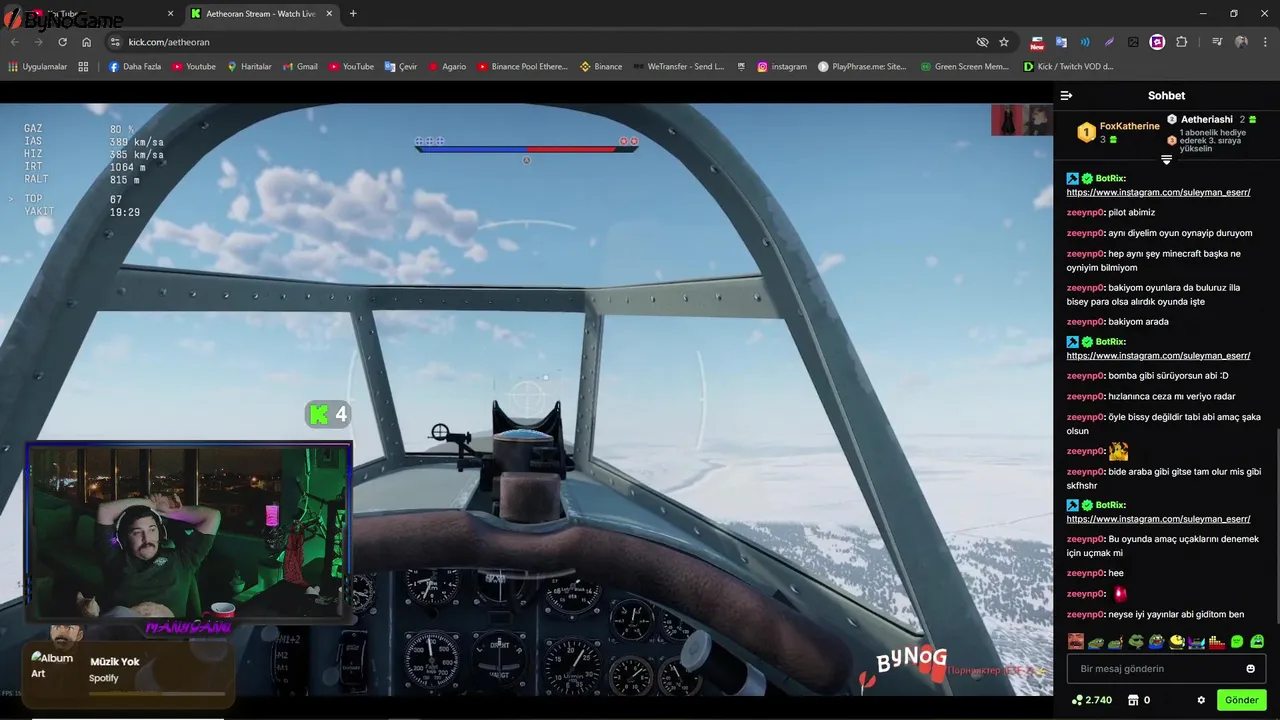Image resolution: width=1280 pixels, height=720 pixels.
Task: Go to browser home page
Action: click(86, 42)
